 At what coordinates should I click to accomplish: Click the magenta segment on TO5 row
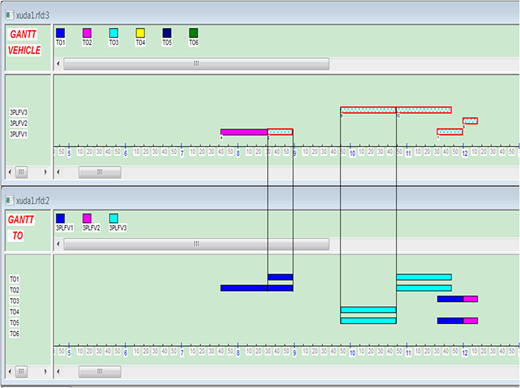471,321
